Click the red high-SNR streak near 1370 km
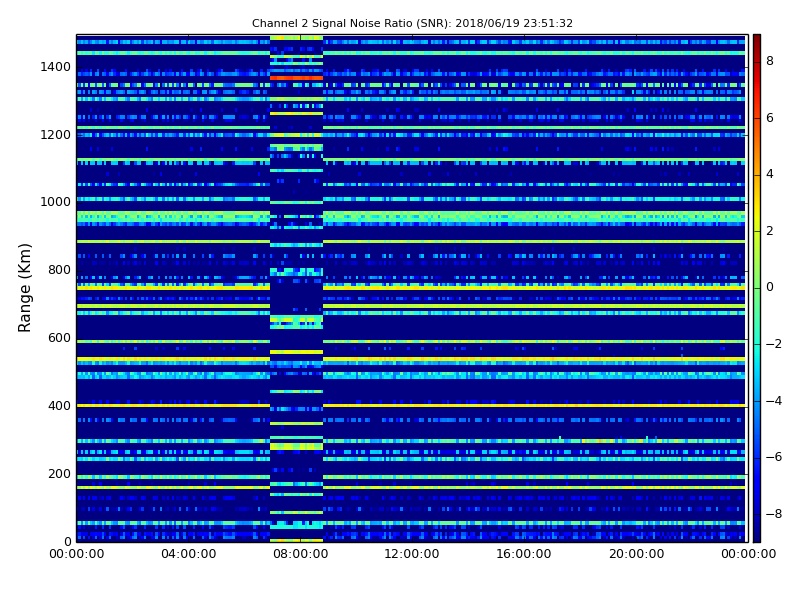The height and width of the screenshot is (600, 800). [296, 78]
